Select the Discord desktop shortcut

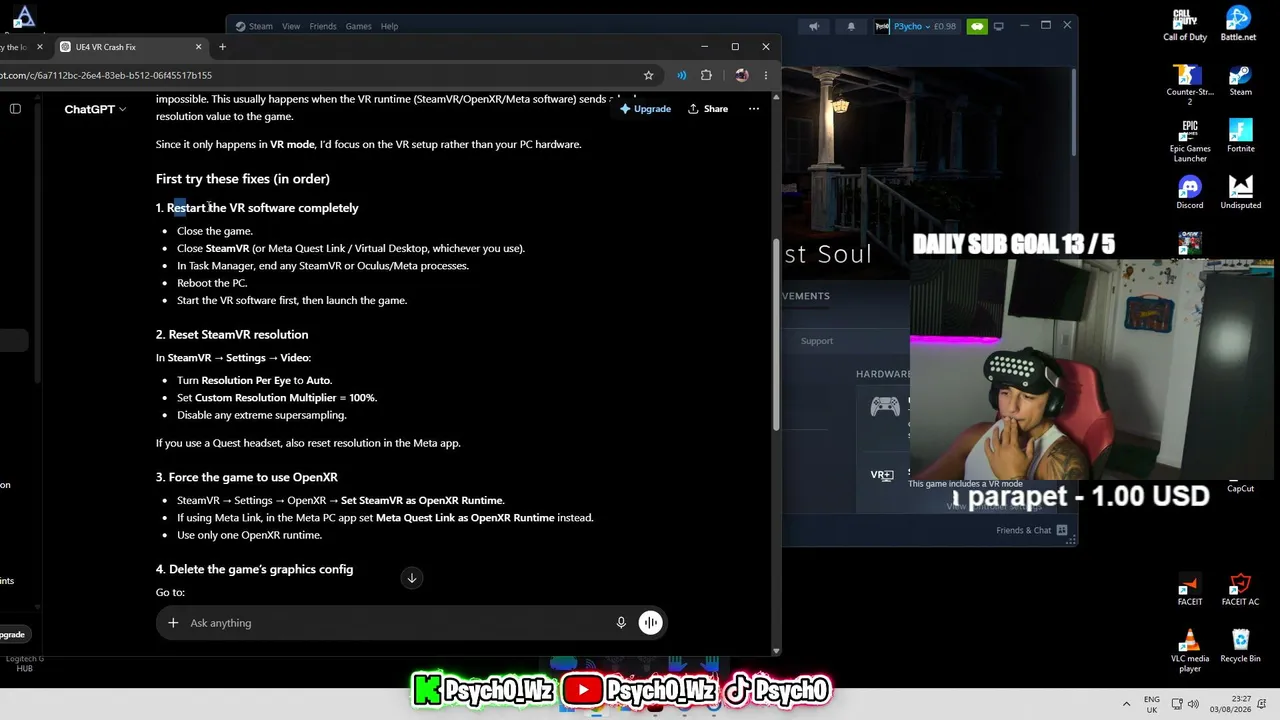click(x=1190, y=193)
